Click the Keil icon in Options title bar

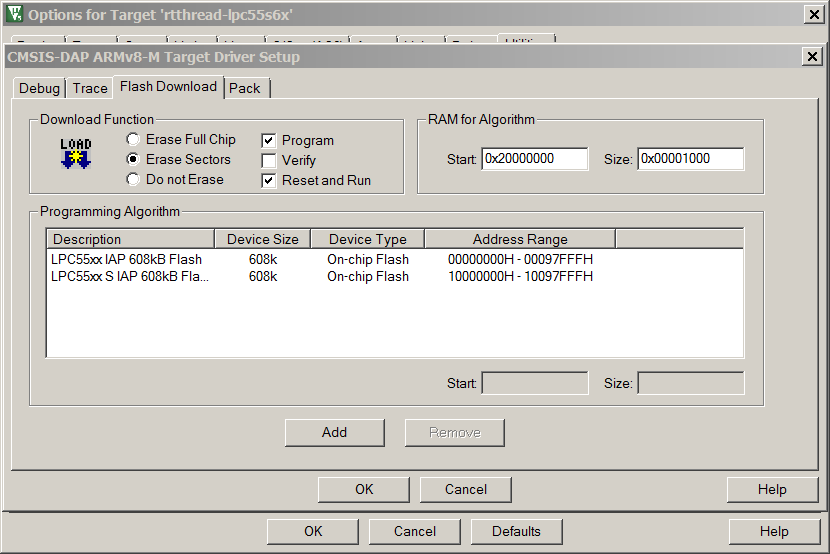[x=14, y=14]
